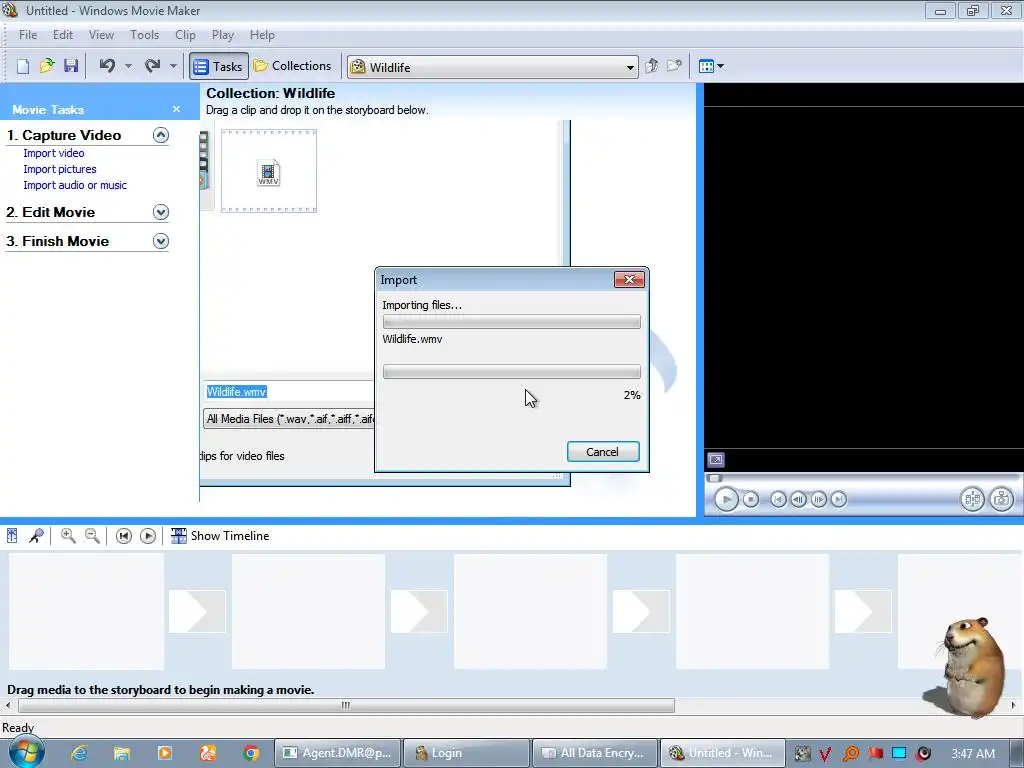Click the Wildlife.wmv import progress bar
Image resolution: width=1024 pixels, height=768 pixels.
pos(511,372)
